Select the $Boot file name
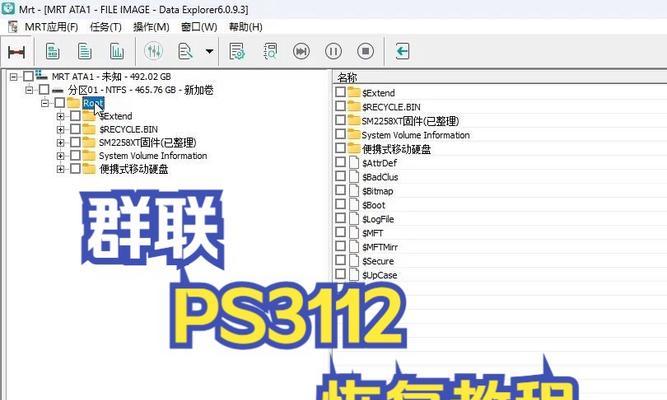Screen dimensions: 667x400 point(373,205)
